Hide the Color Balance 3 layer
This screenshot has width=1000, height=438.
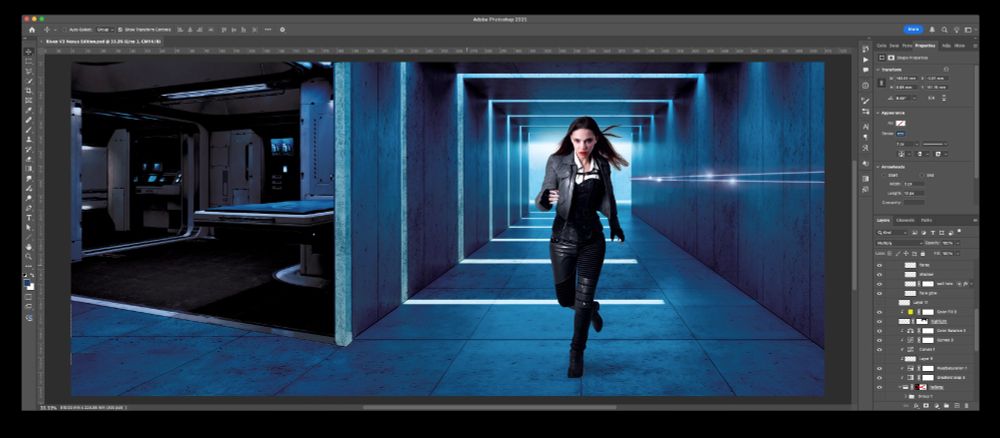click(879, 331)
